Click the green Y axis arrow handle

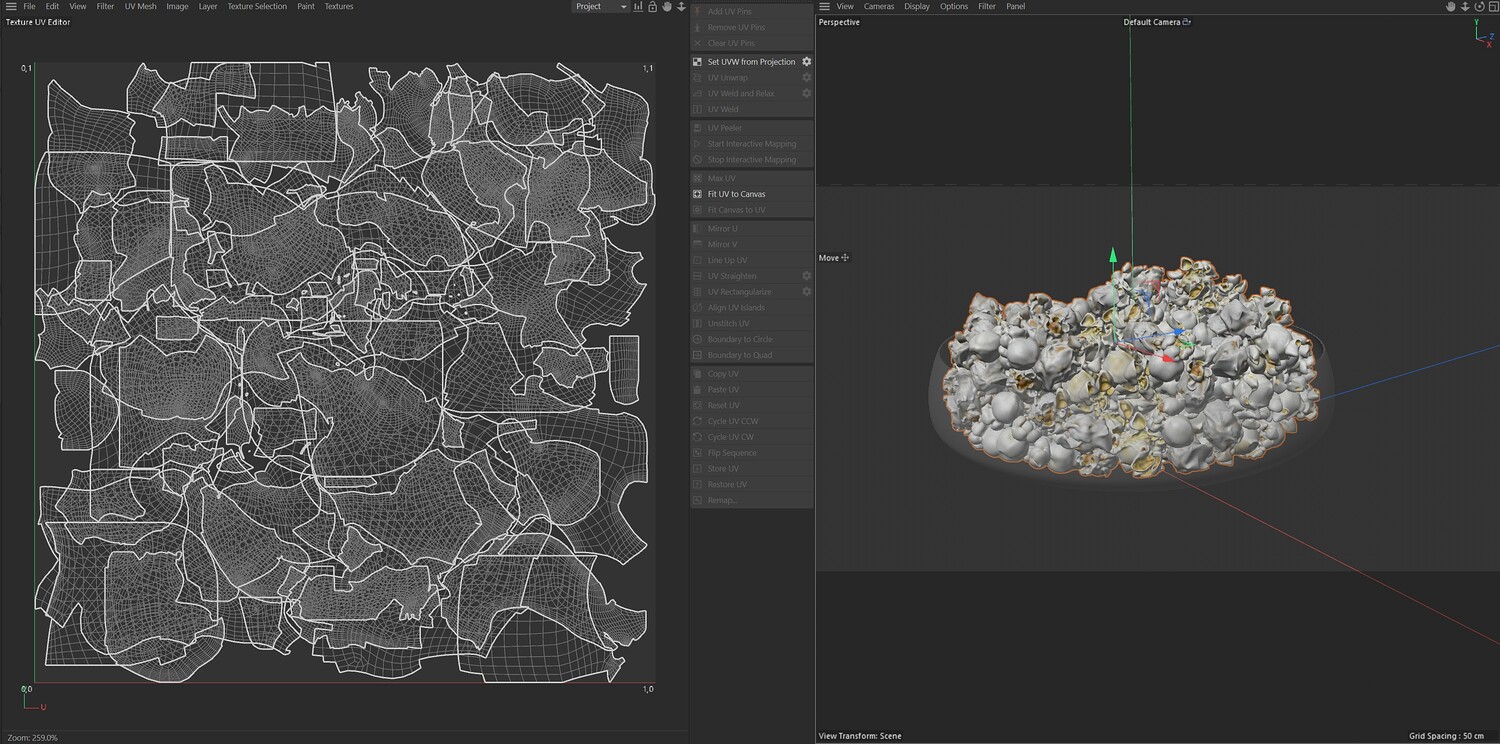pos(1113,256)
